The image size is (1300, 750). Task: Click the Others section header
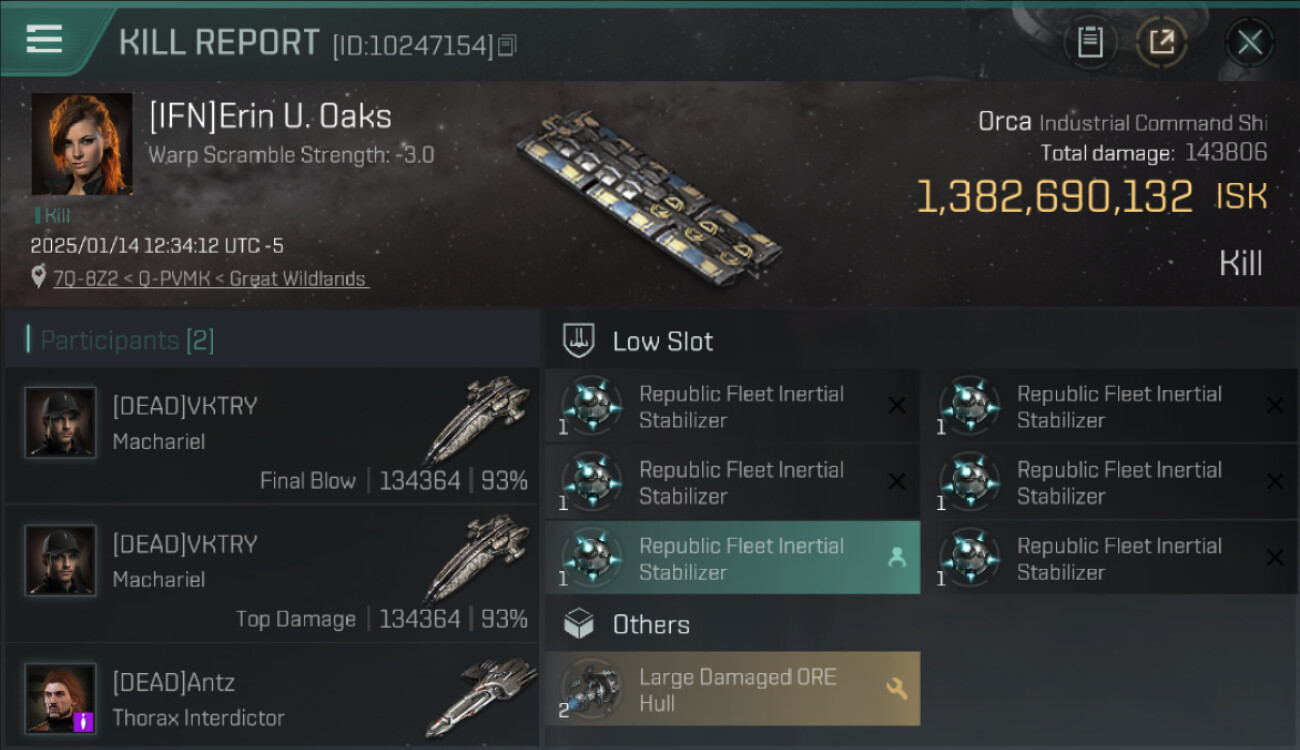pyautogui.click(x=651, y=625)
